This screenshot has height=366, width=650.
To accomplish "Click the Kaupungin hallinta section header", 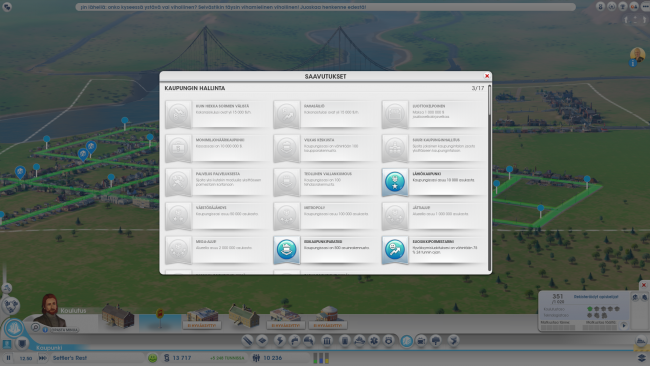I will click(195, 88).
